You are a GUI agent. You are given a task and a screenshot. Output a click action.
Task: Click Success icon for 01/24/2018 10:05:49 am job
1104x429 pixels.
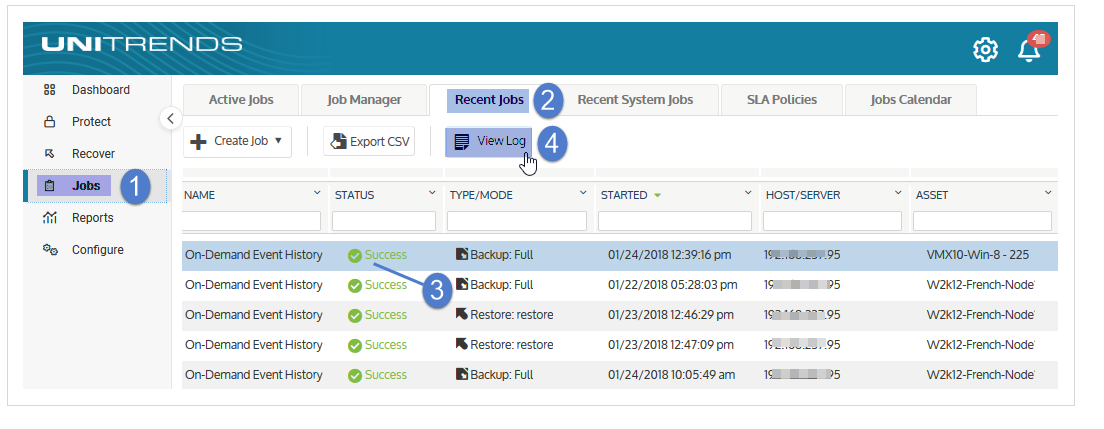point(355,375)
